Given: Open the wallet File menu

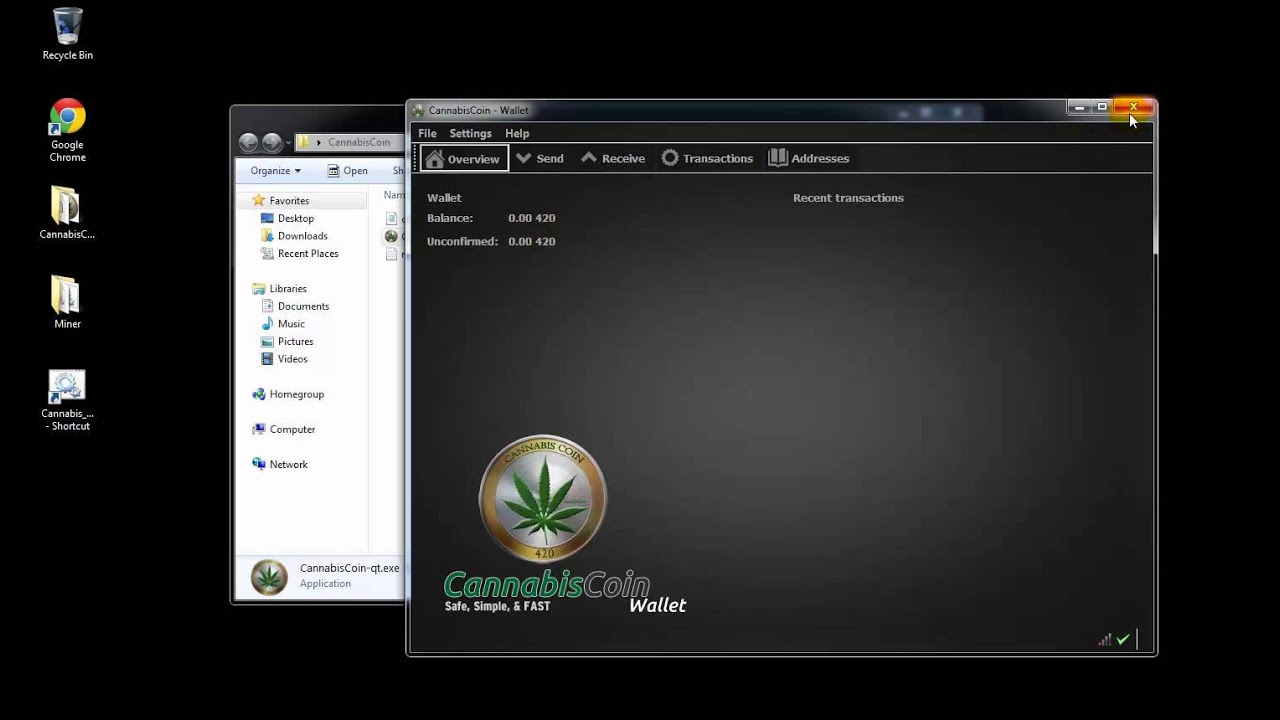Looking at the screenshot, I should (427, 133).
